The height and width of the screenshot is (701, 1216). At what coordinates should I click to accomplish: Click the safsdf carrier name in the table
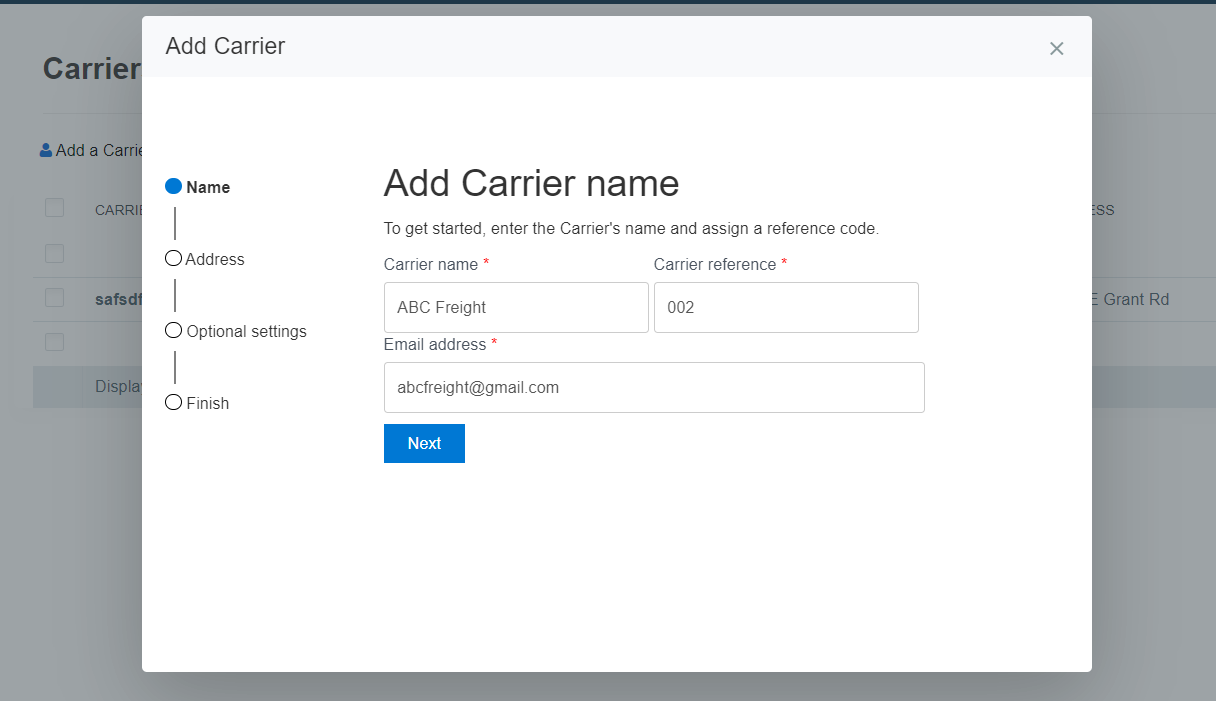tap(120, 298)
